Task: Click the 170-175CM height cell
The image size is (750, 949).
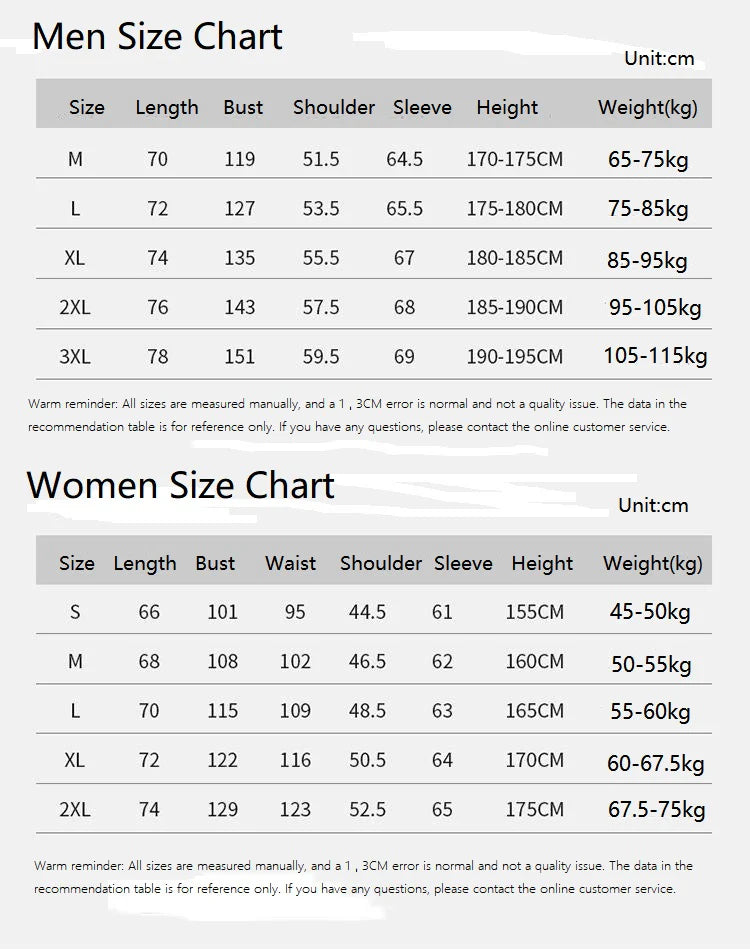Action: (x=514, y=159)
